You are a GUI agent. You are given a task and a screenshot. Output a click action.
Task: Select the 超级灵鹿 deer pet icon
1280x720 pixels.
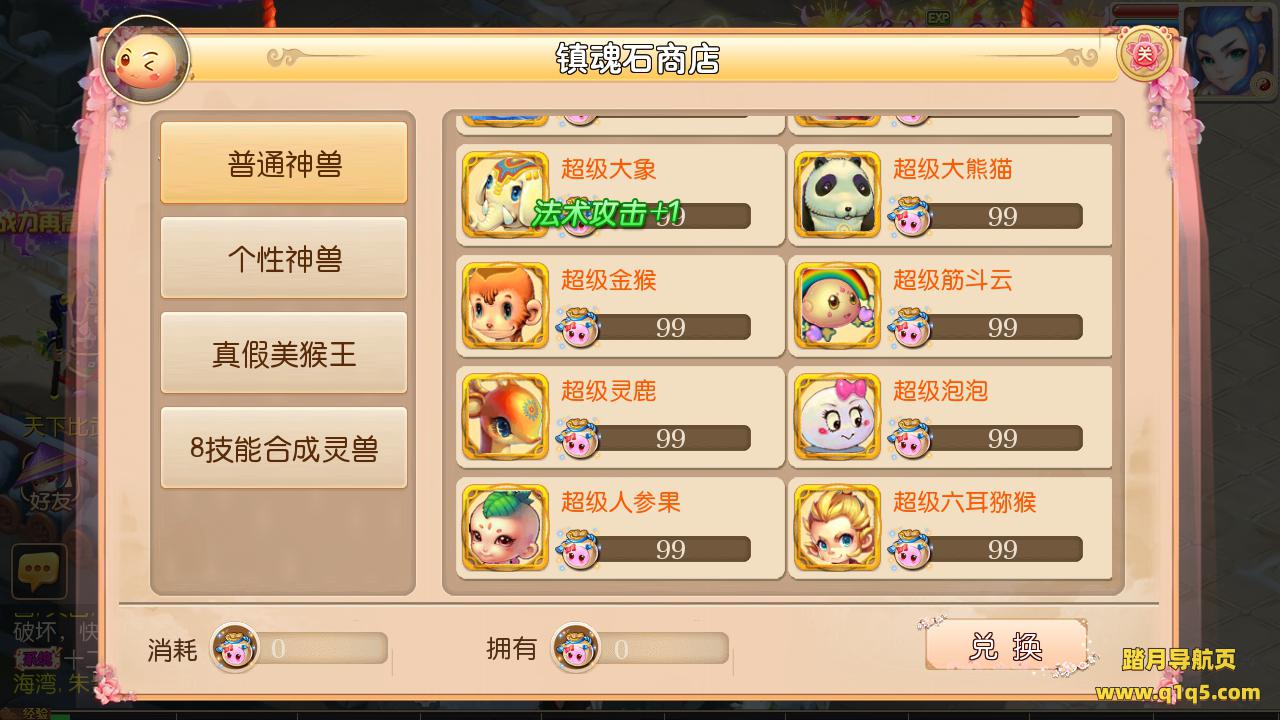[x=506, y=417]
